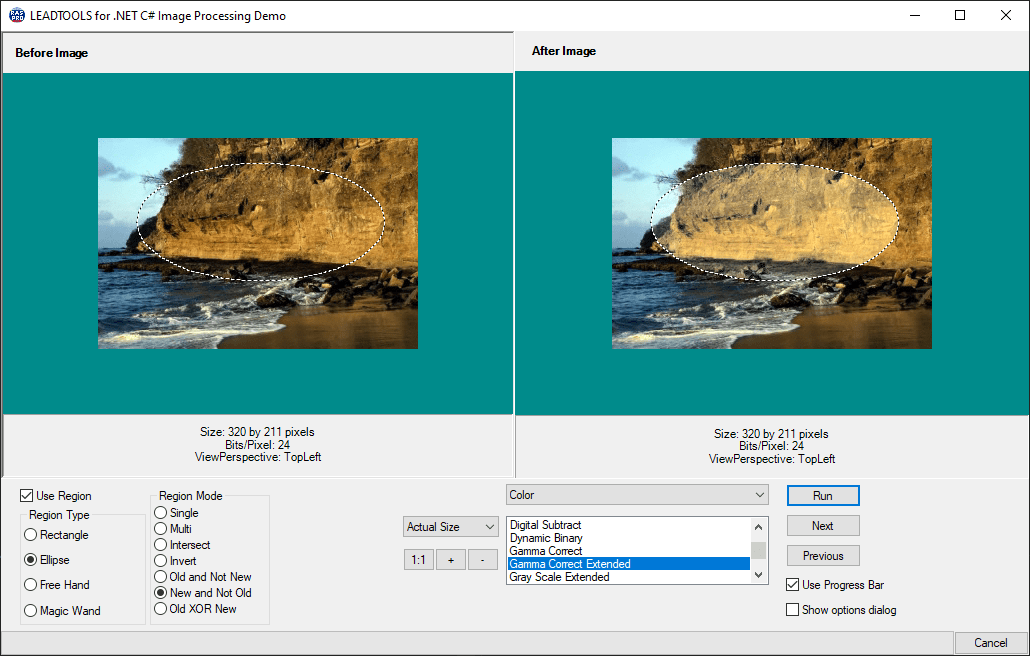
Task: Click Run to apply the effect
Action: tap(822, 495)
